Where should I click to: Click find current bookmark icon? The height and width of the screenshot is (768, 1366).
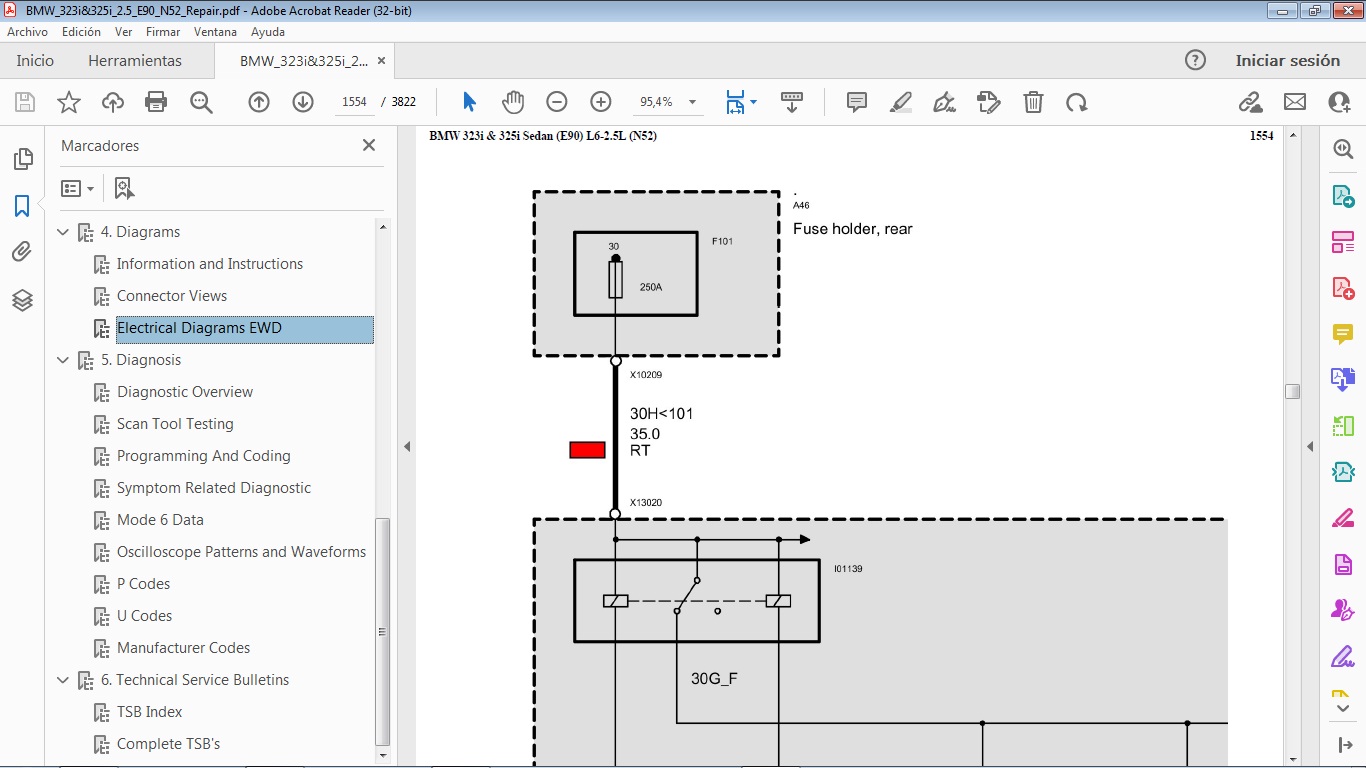pos(124,188)
